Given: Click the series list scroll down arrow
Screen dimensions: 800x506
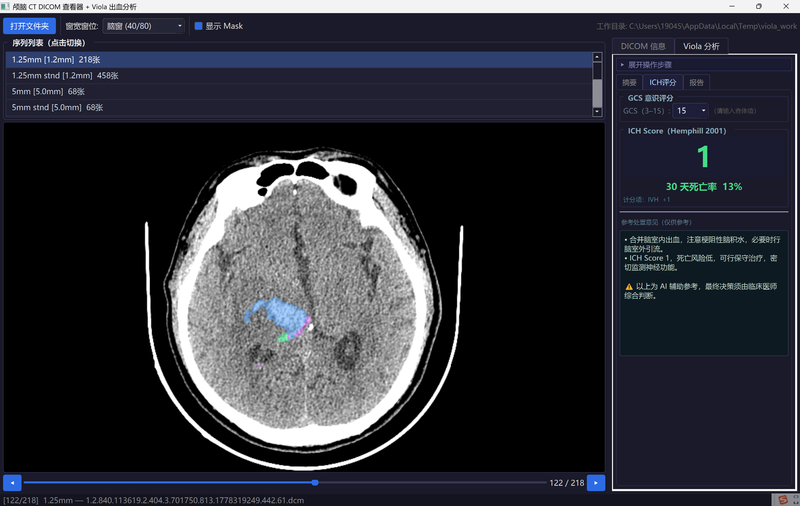Looking at the screenshot, I should pyautogui.click(x=597, y=112).
